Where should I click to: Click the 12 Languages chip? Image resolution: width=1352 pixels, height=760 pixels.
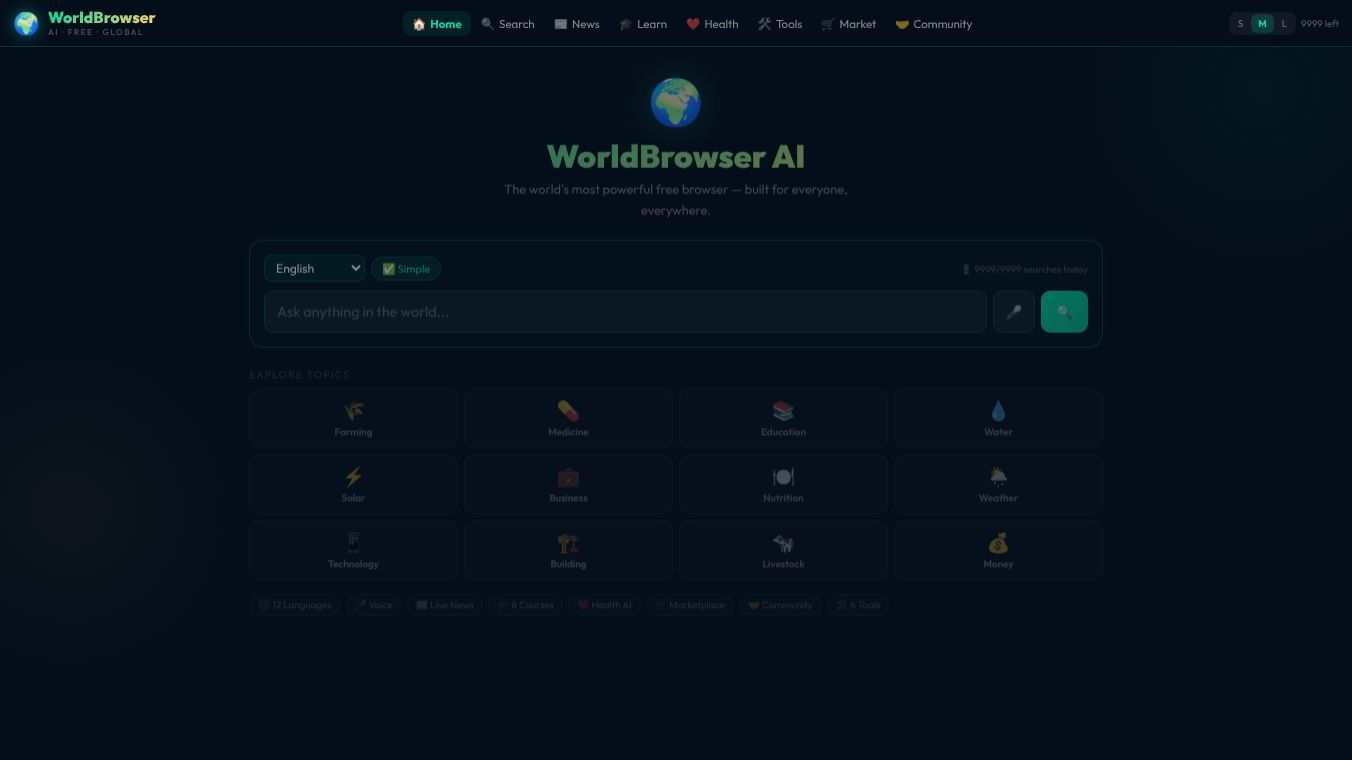(x=295, y=605)
